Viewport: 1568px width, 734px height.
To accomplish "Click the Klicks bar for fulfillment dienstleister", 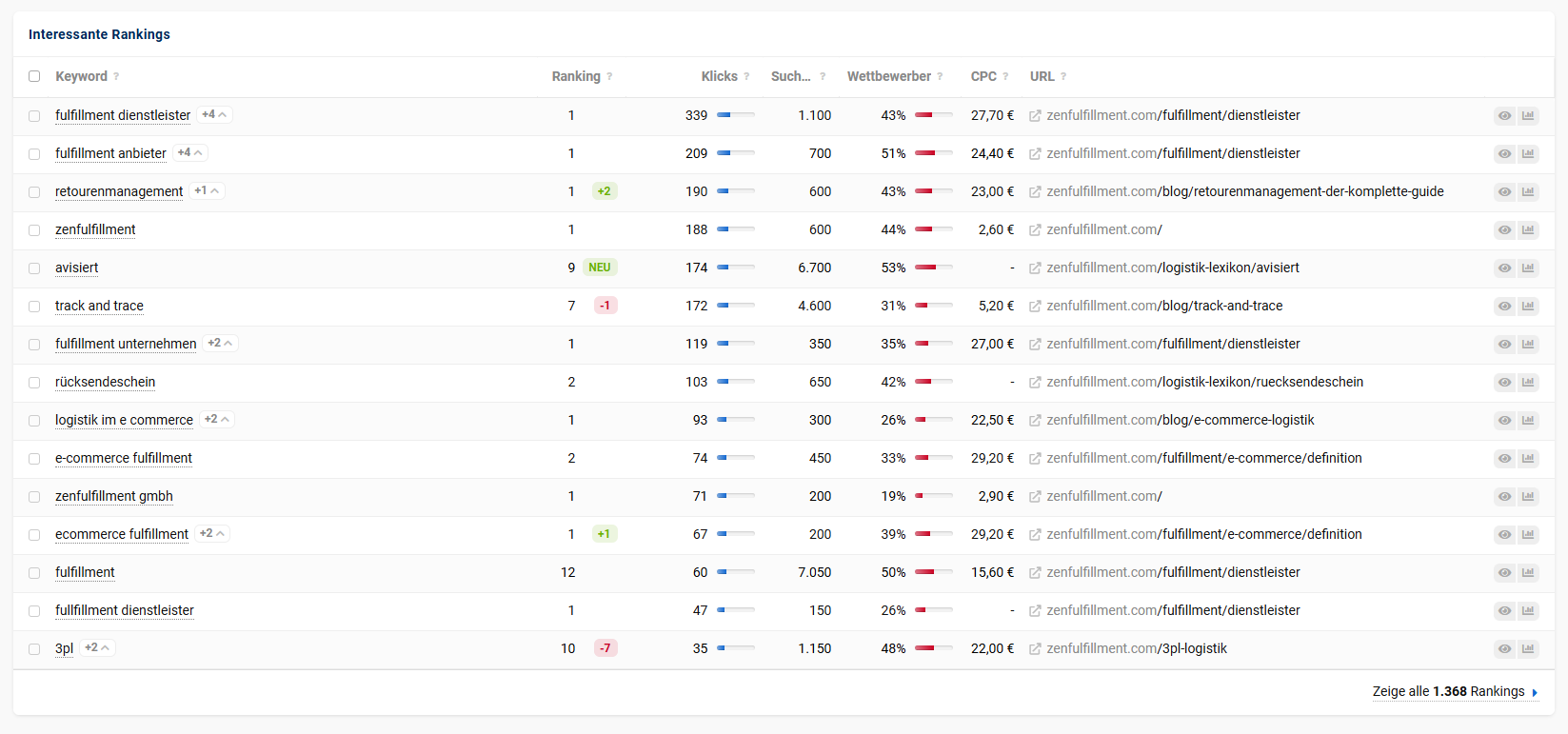I will point(736,115).
